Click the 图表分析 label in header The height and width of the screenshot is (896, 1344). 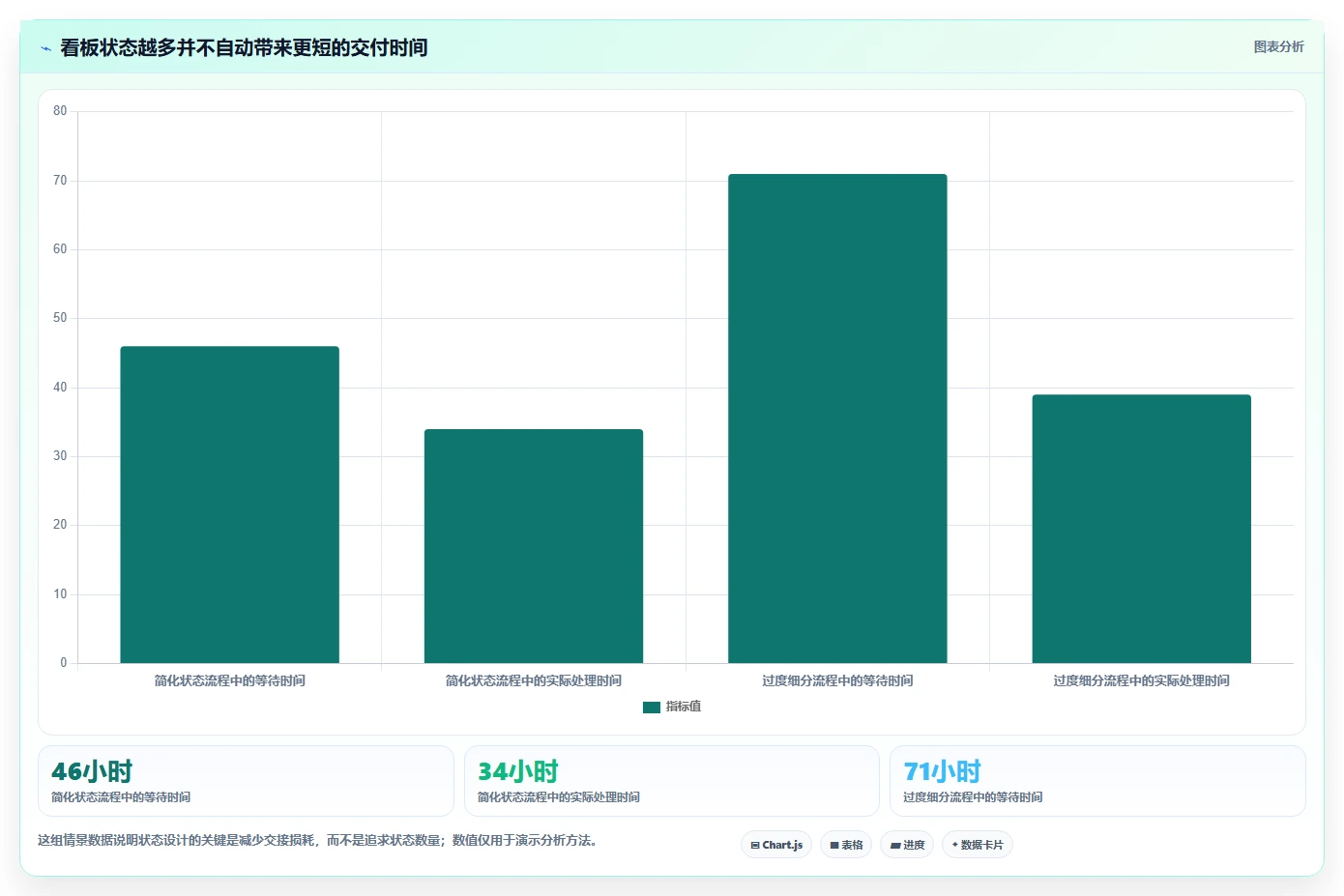[x=1278, y=46]
